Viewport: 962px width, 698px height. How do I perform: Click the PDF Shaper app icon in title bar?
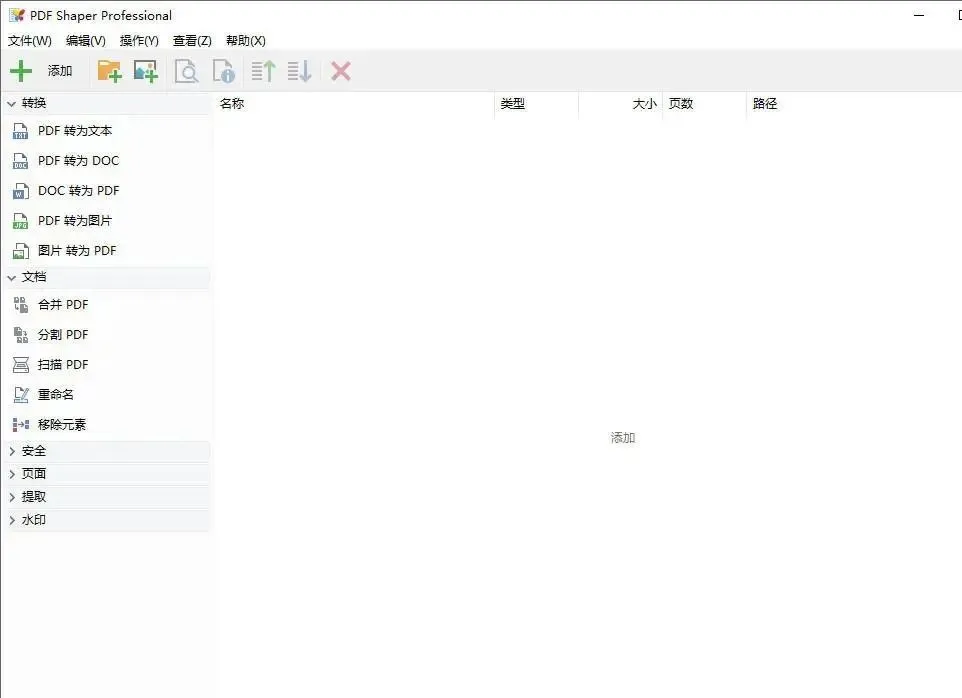pyautogui.click(x=17, y=15)
